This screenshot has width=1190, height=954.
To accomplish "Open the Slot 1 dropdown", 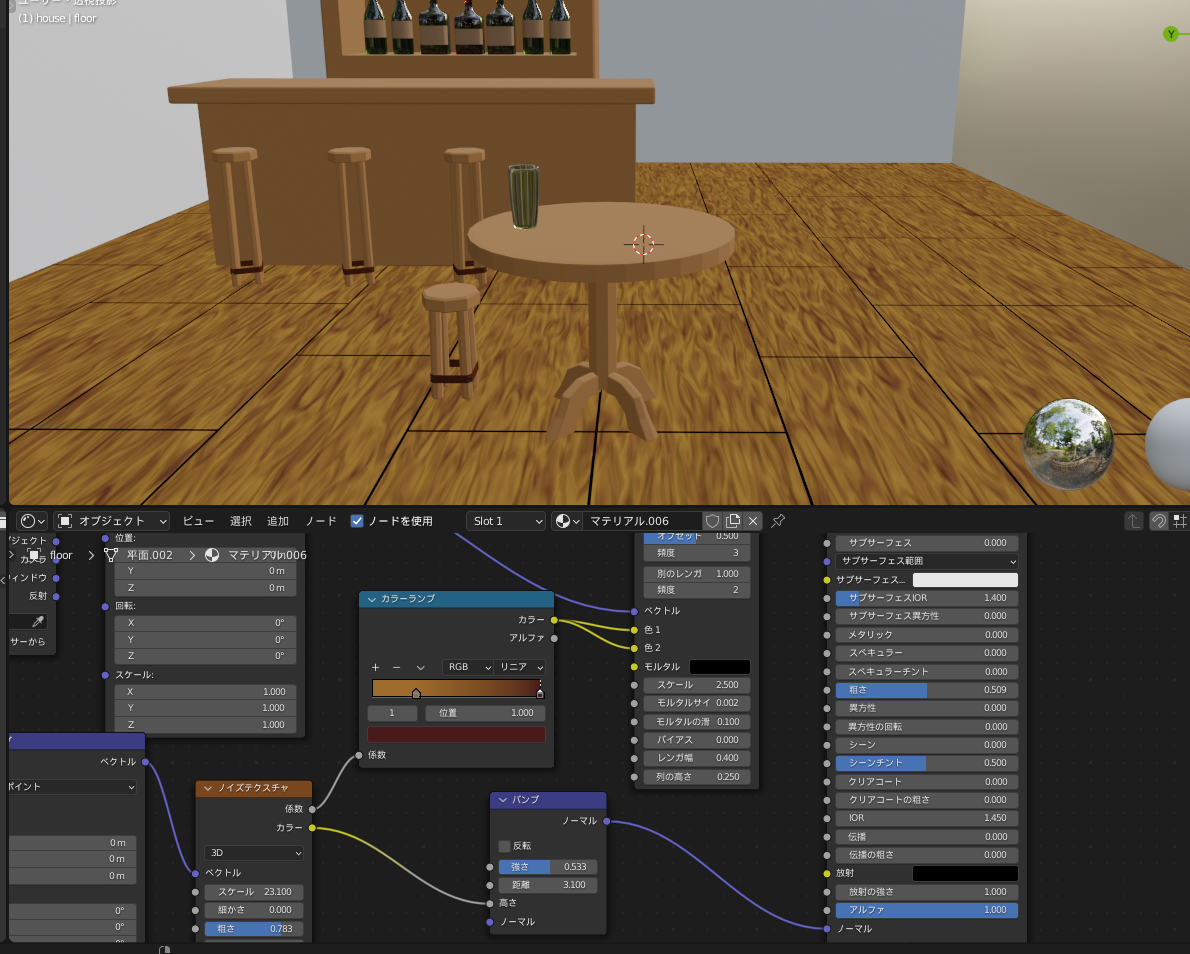I will (506, 521).
